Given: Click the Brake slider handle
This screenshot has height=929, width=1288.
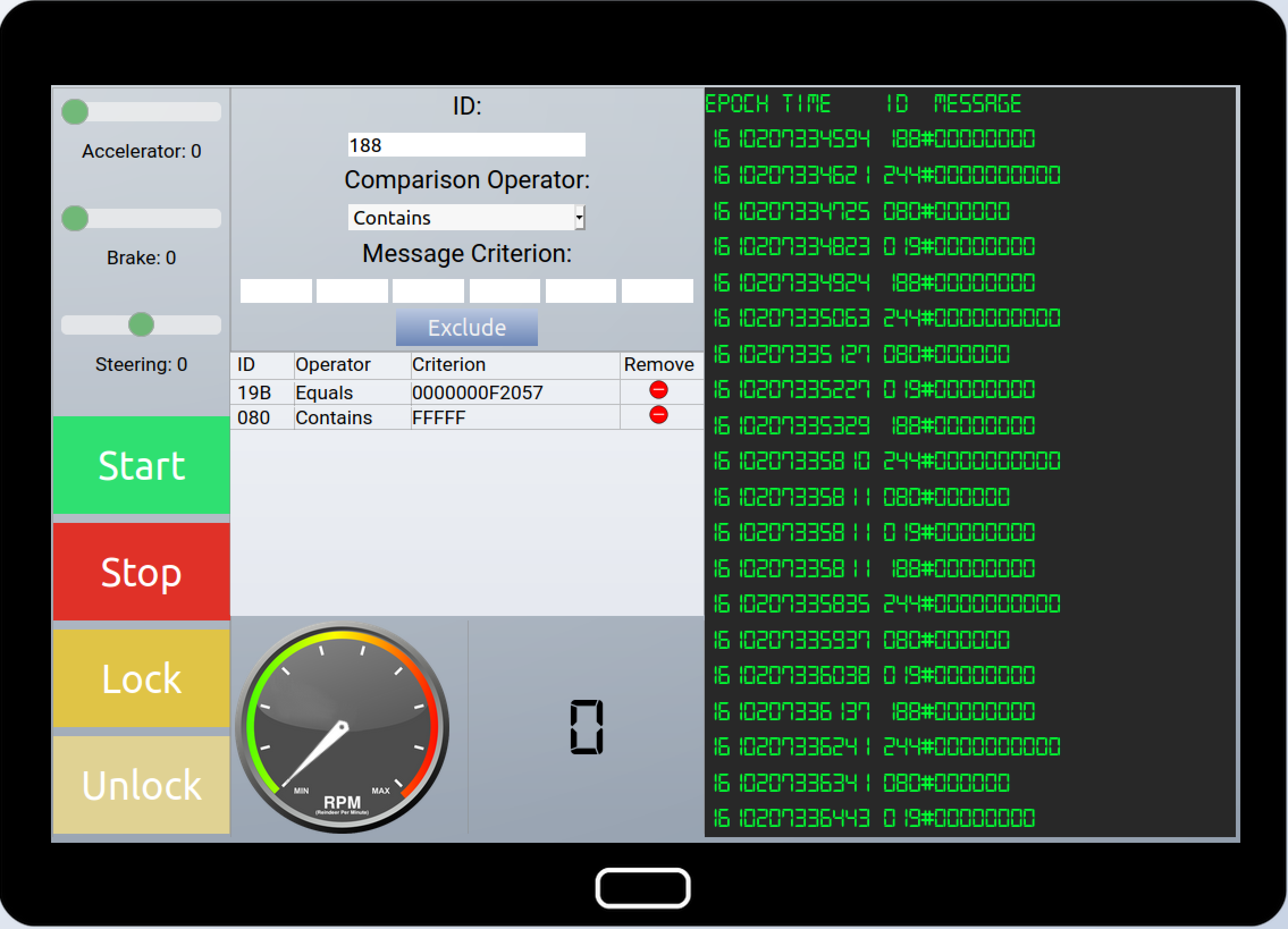Looking at the screenshot, I should click(x=75, y=218).
